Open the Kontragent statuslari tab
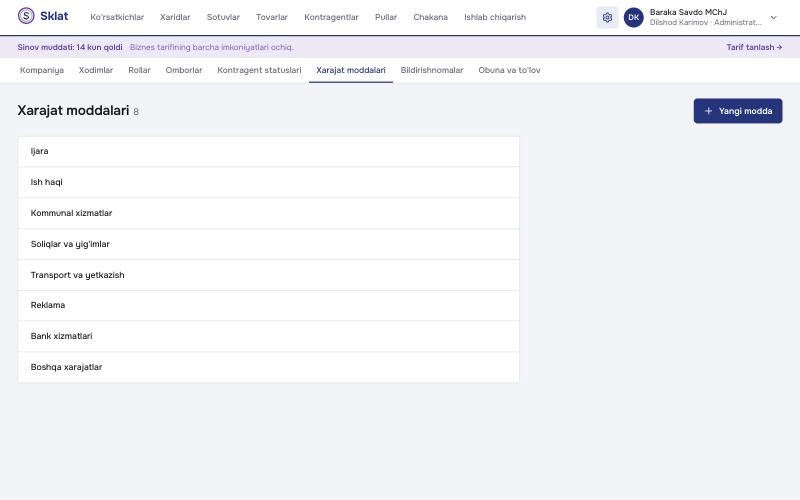800x500 pixels. [259, 70]
